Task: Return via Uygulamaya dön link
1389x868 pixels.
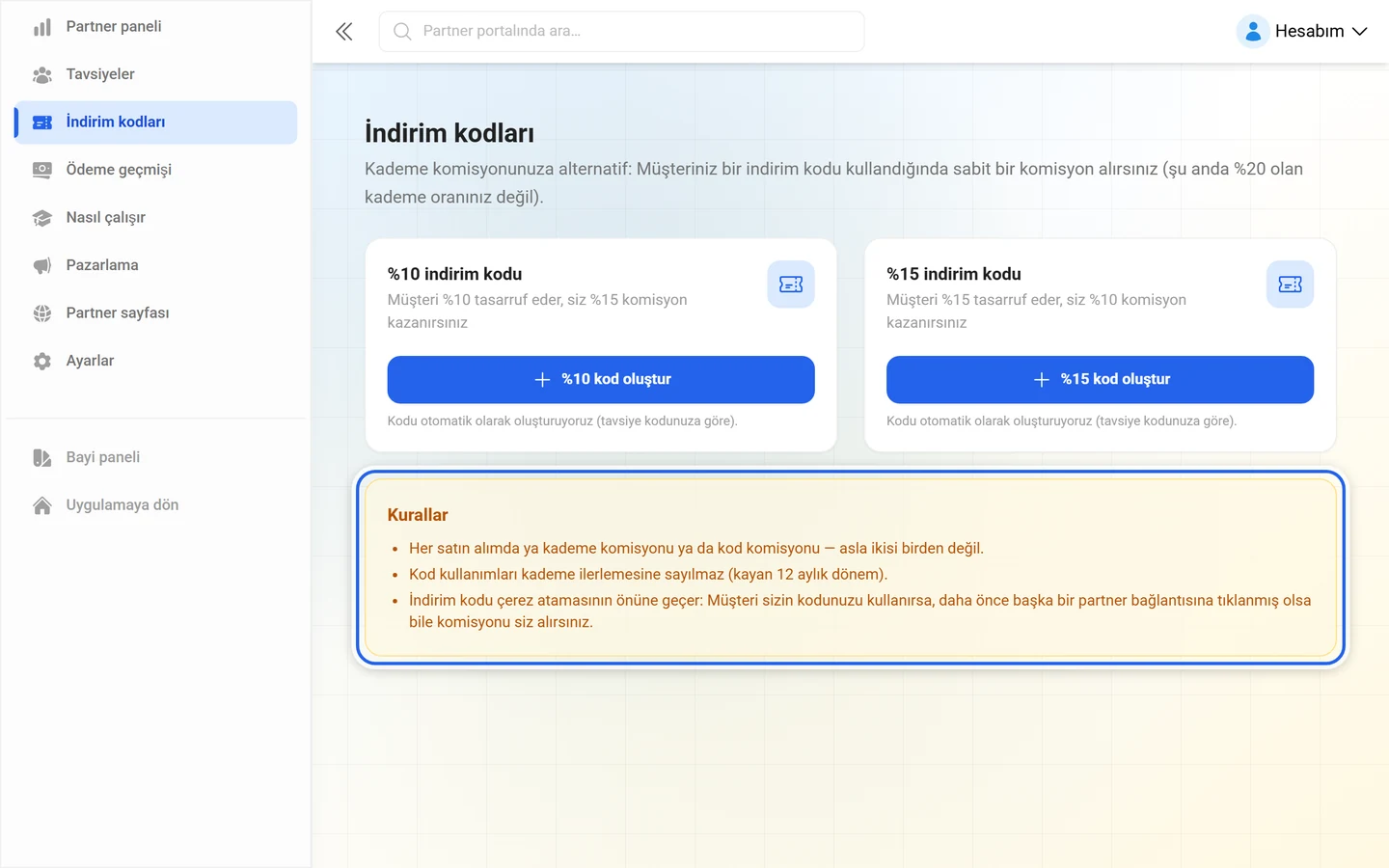Action: tap(156, 505)
